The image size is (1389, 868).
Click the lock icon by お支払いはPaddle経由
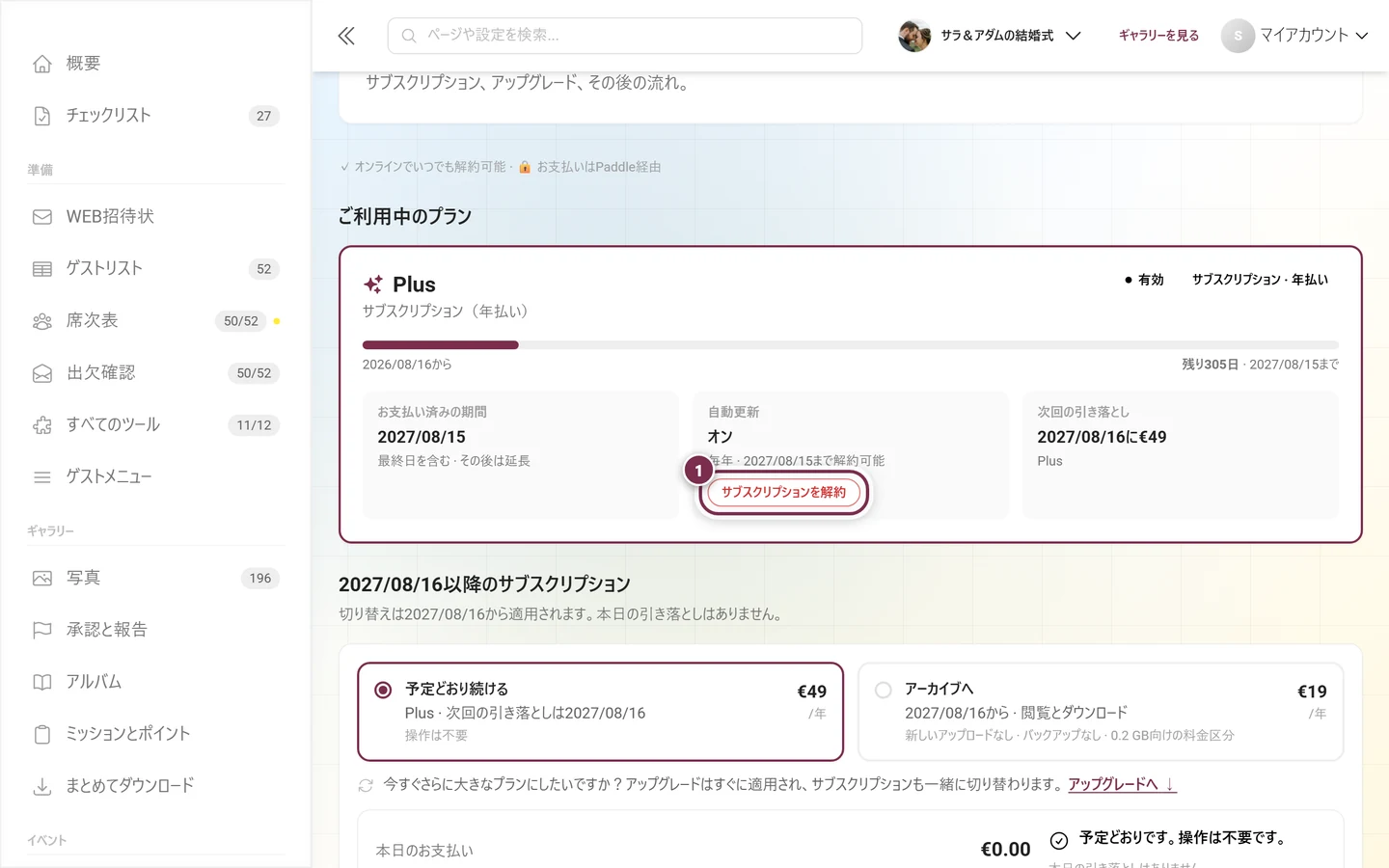tap(525, 167)
